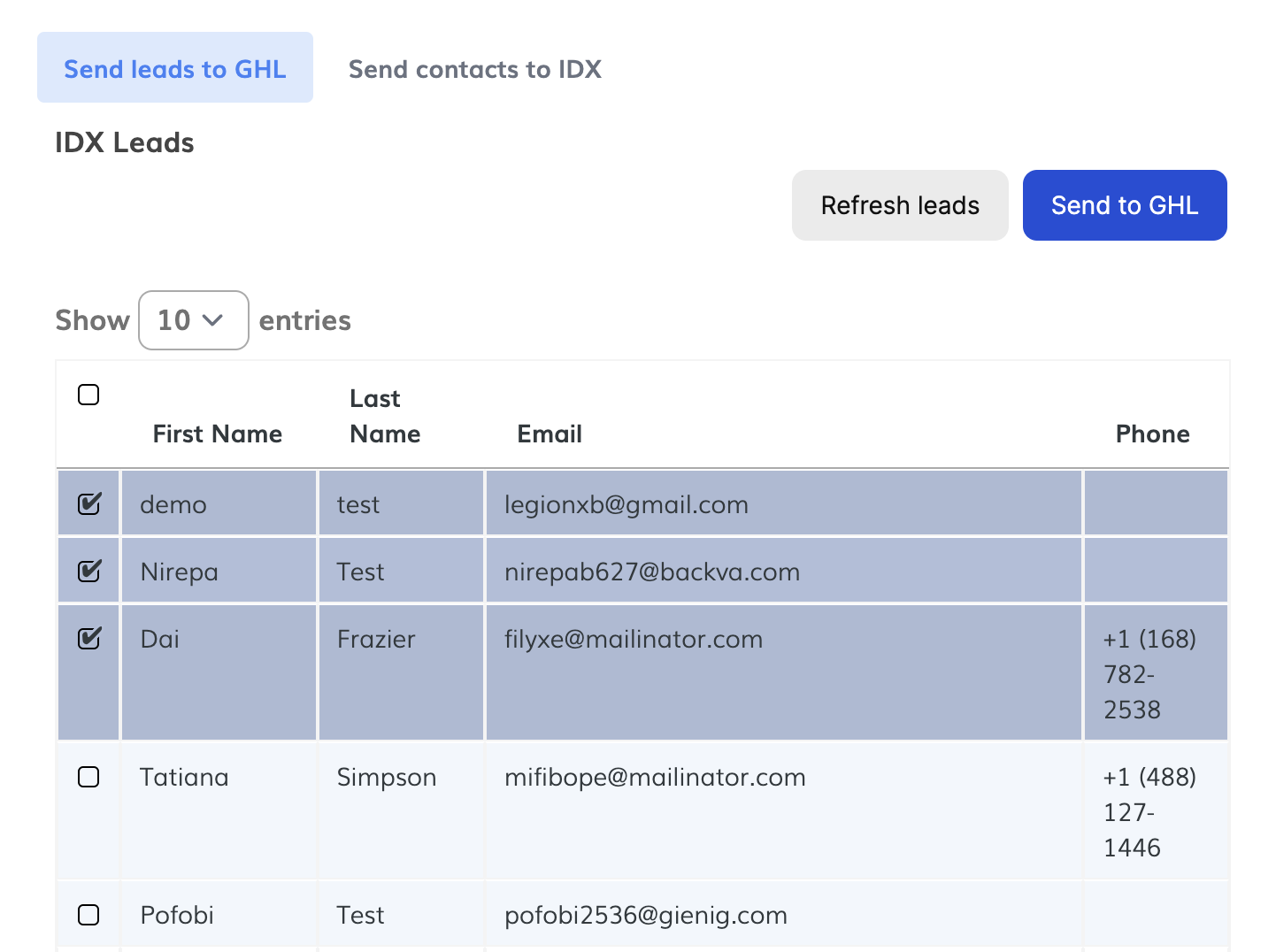Click the legionxb@gmail.com email cell
This screenshot has height=952, width=1276.
(x=626, y=504)
